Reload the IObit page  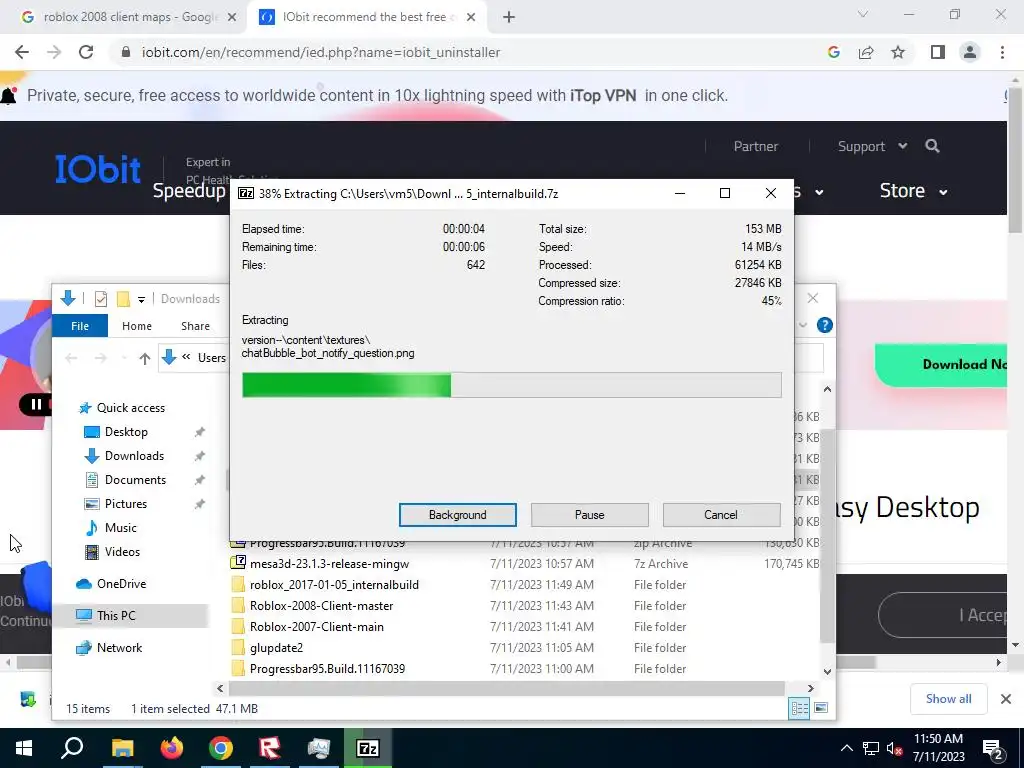pos(86,52)
